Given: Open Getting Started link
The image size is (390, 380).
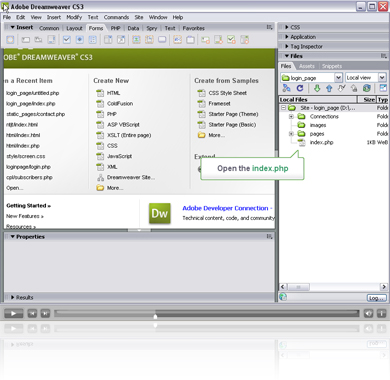Looking at the screenshot, I should pyautogui.click(x=28, y=206).
